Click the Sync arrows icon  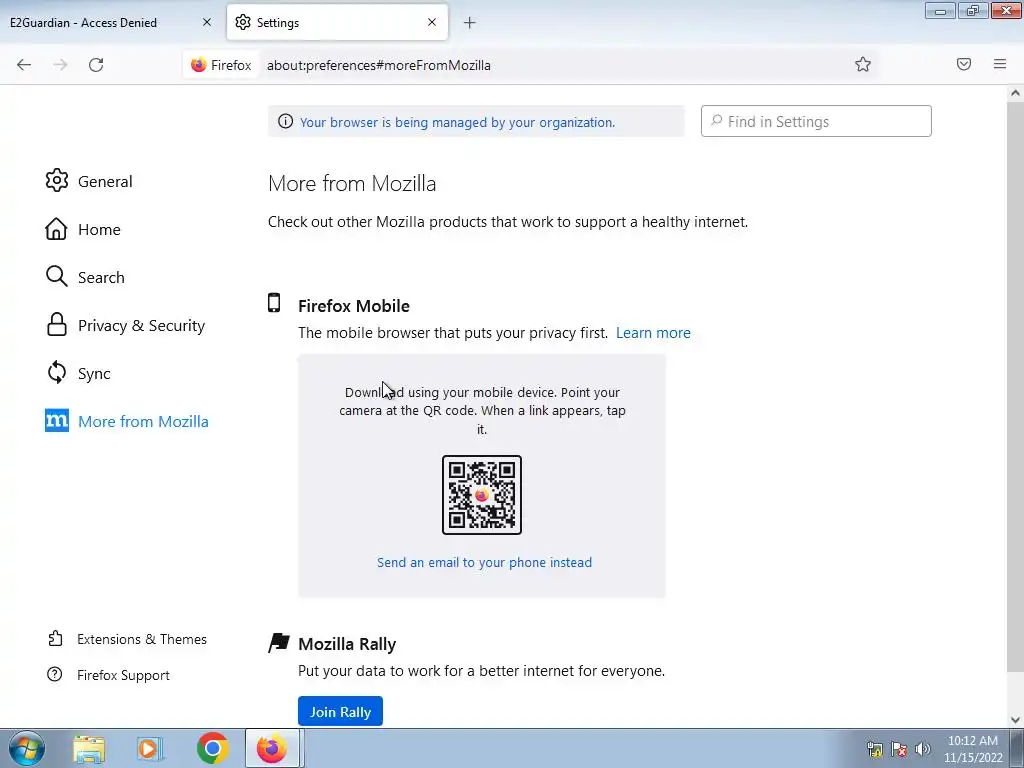tap(57, 372)
